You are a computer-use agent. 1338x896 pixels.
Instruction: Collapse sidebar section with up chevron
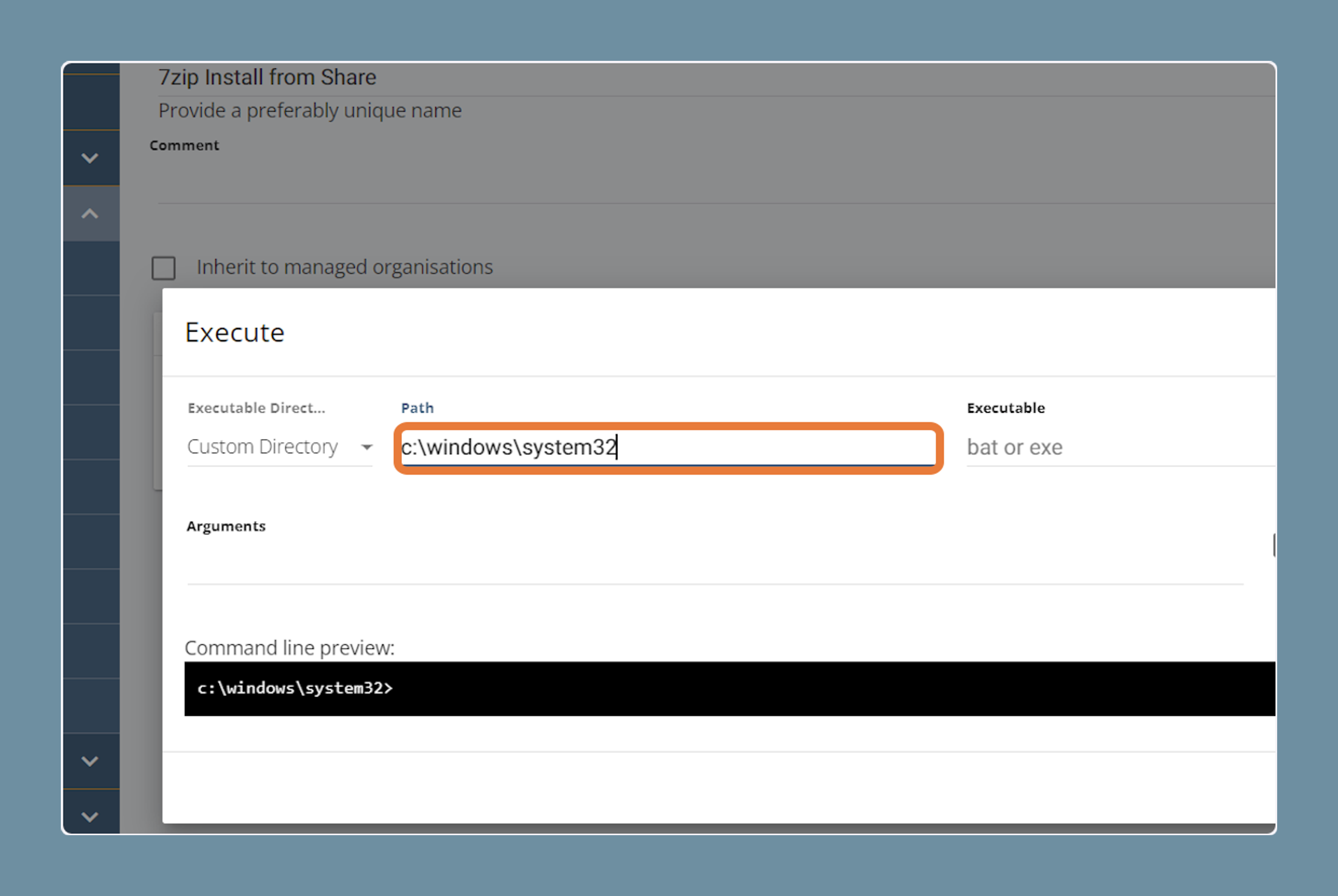[x=90, y=214]
